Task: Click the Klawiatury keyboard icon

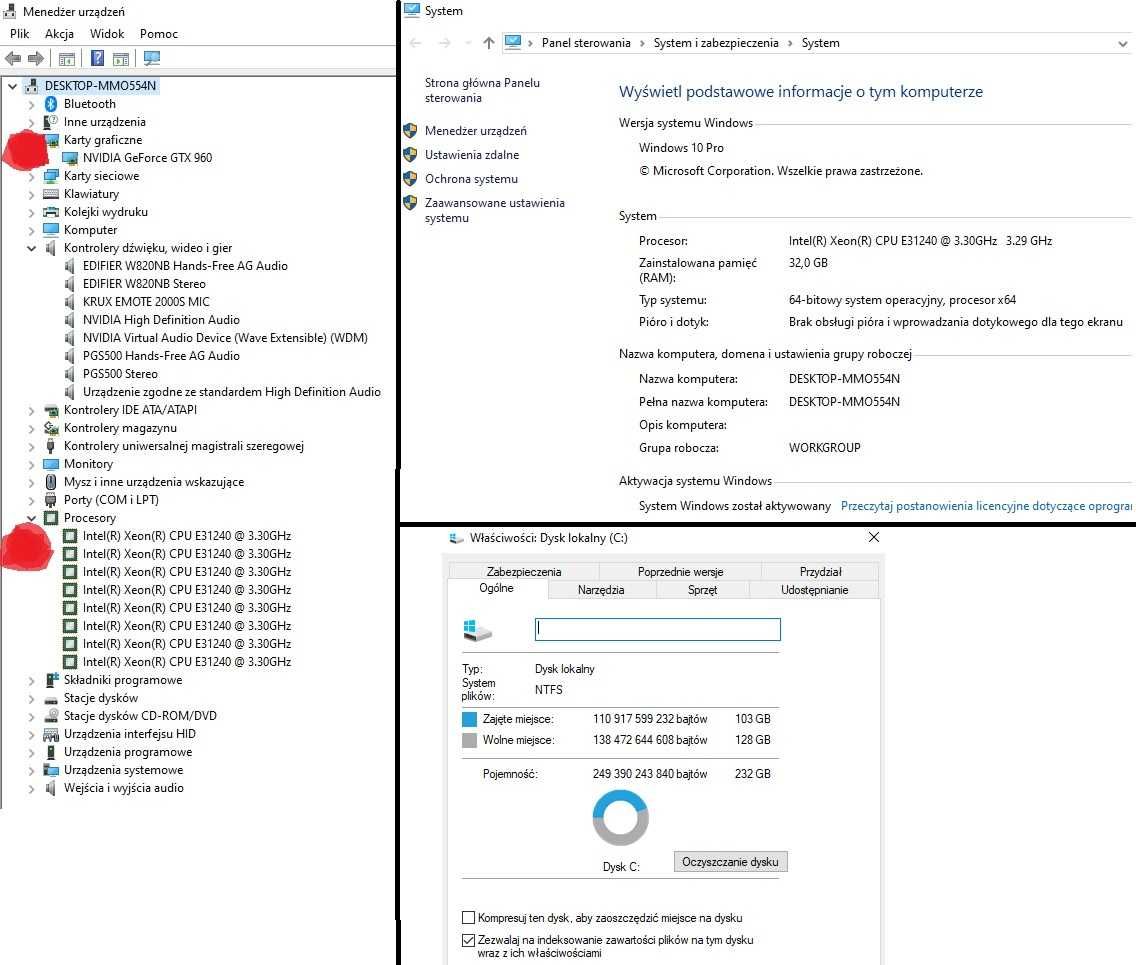Action: 51,194
